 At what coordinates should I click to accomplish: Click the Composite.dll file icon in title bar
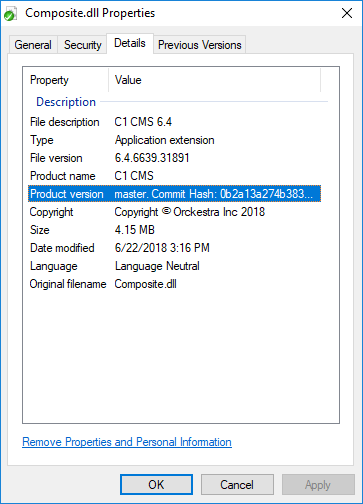[10, 14]
